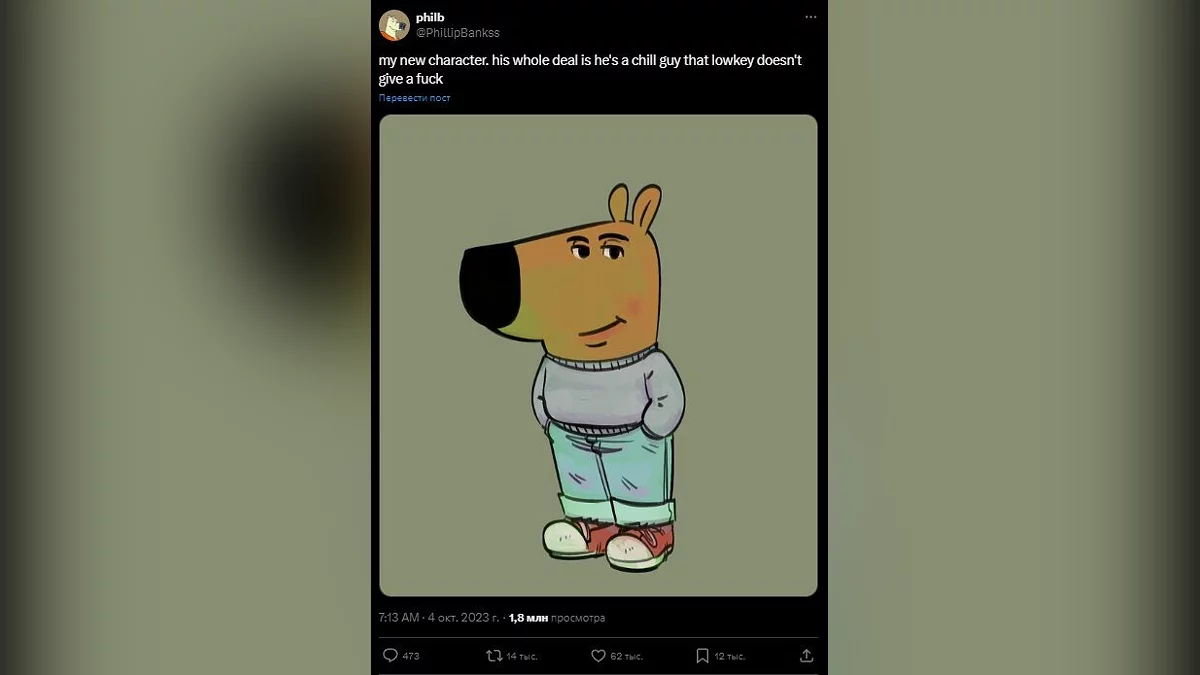The height and width of the screenshot is (675, 1200).
Task: View the "1,8 млн просмотра" view count
Action: (556, 618)
